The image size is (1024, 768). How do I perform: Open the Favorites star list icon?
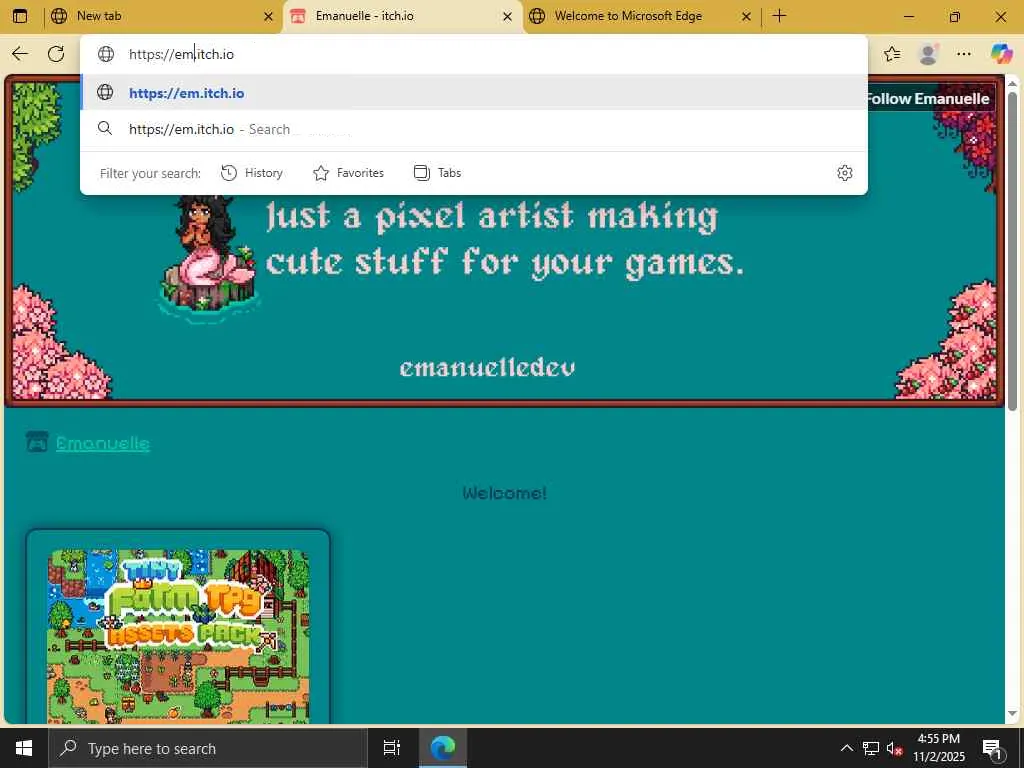892,54
